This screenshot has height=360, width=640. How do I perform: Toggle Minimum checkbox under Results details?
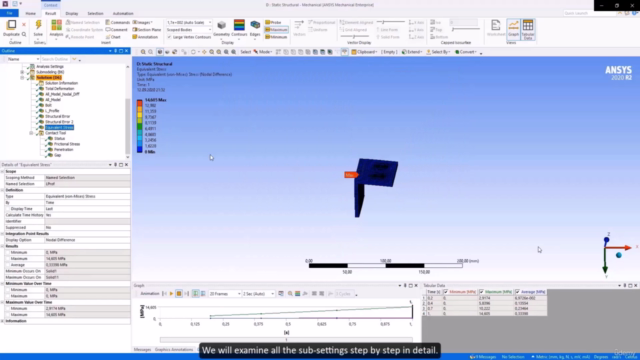7,252
